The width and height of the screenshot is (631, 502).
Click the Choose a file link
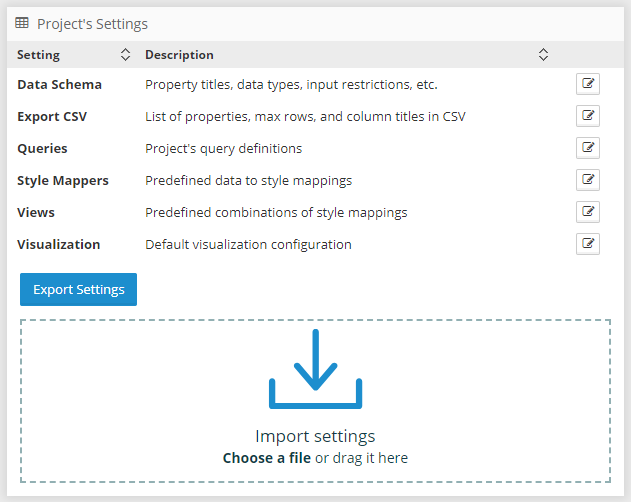pyautogui.click(x=266, y=458)
